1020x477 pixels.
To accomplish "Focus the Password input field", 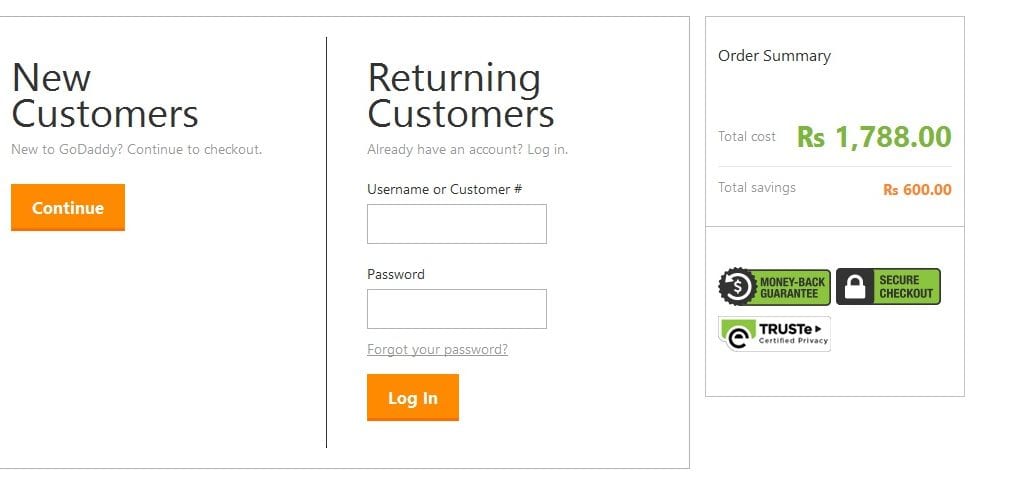I will click(456, 309).
